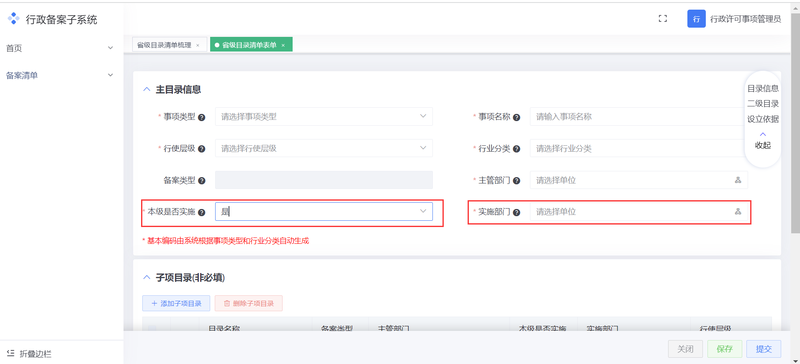800x364 pixels.
Task: Click the 主管部门 unit selection field
Action: (639, 180)
